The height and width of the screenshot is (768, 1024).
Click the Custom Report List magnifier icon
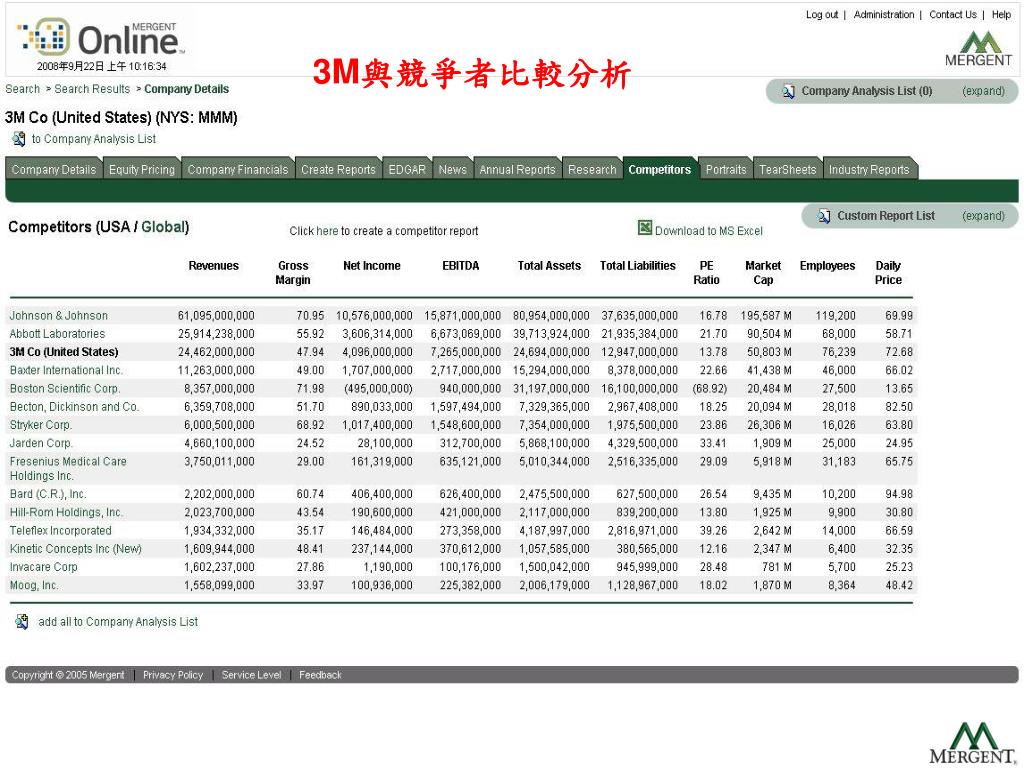[824, 216]
